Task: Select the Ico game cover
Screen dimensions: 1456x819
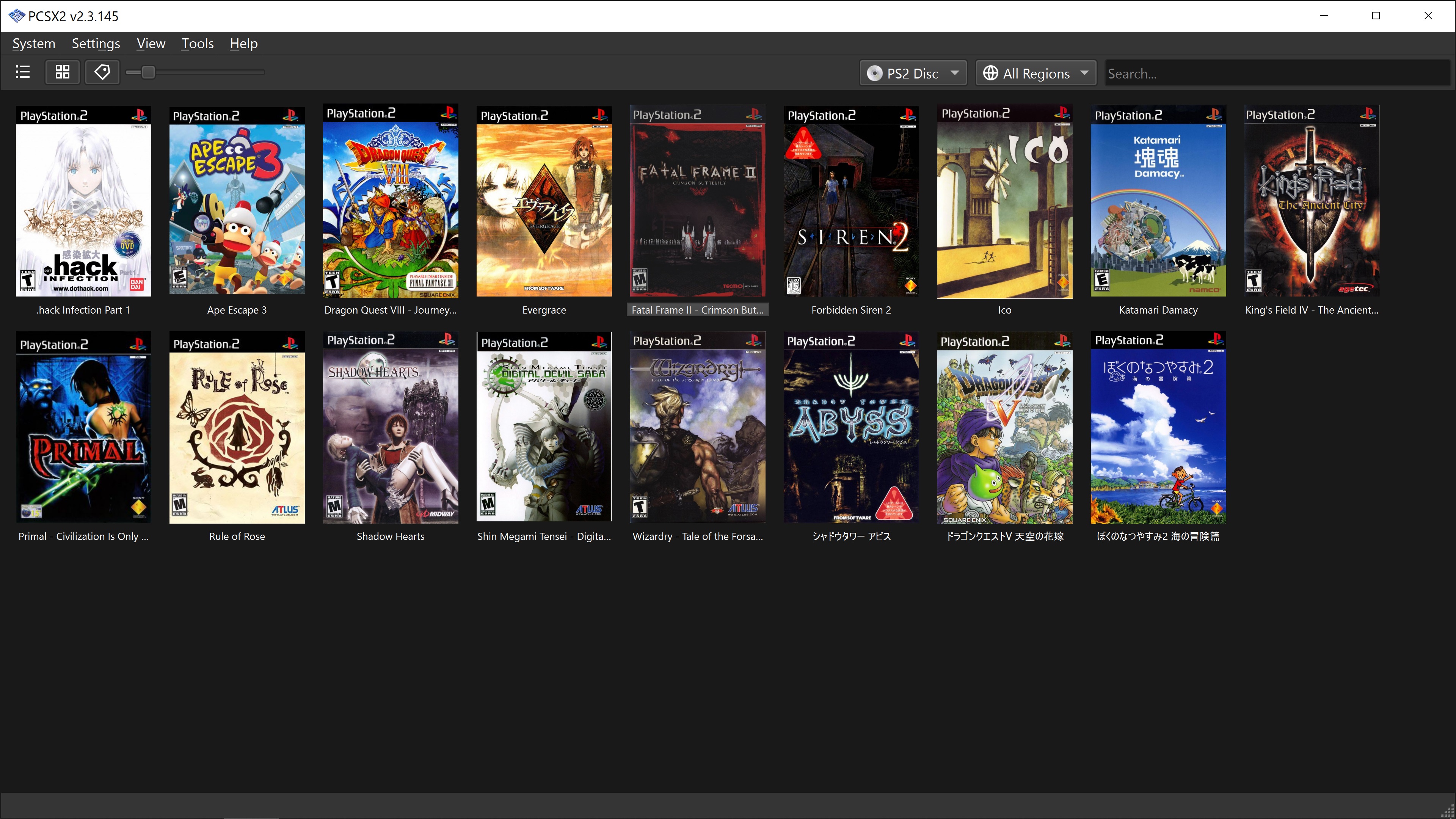Action: [1005, 201]
